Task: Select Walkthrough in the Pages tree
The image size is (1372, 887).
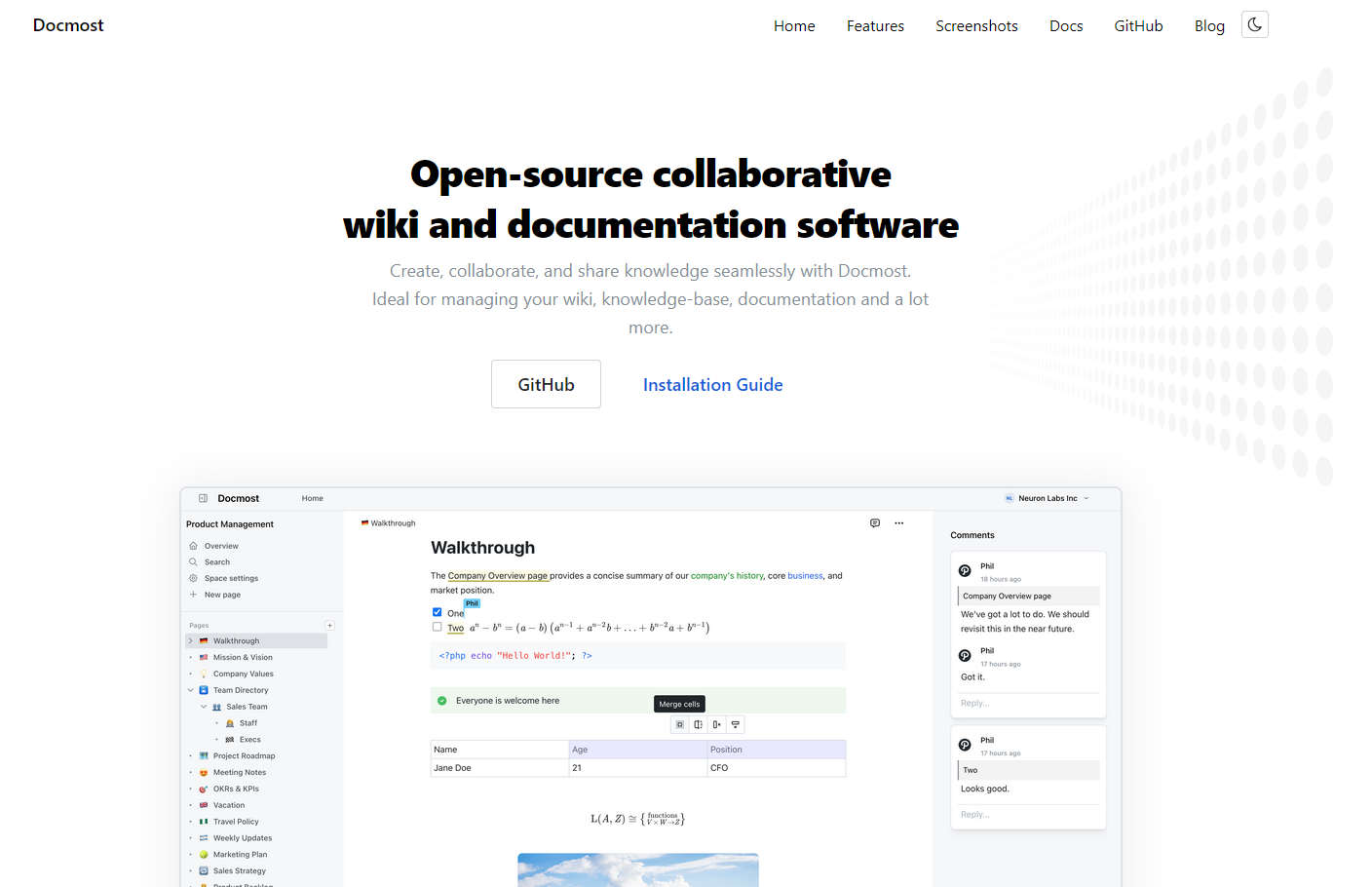Action: click(256, 640)
